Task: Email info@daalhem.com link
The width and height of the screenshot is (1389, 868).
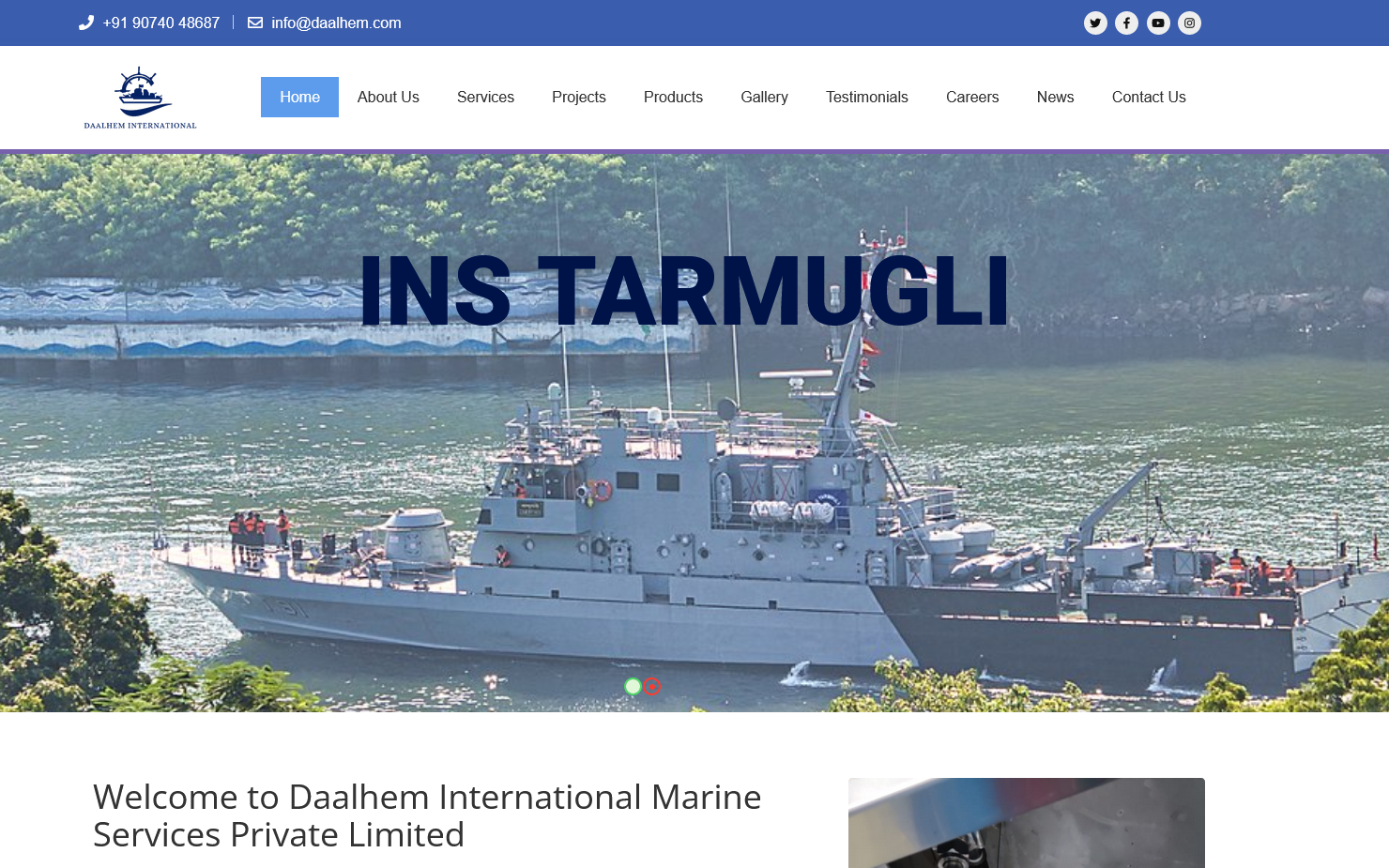Action: click(336, 23)
